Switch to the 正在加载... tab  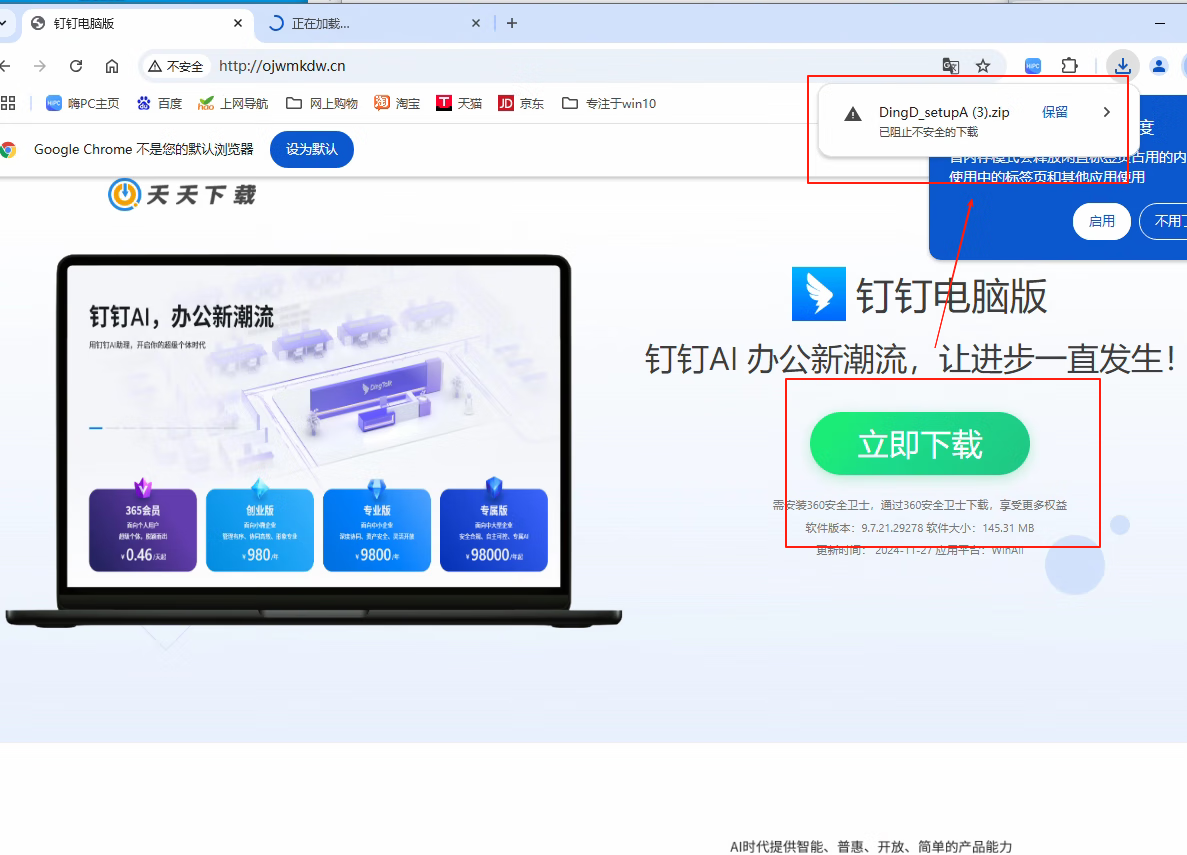coord(375,23)
